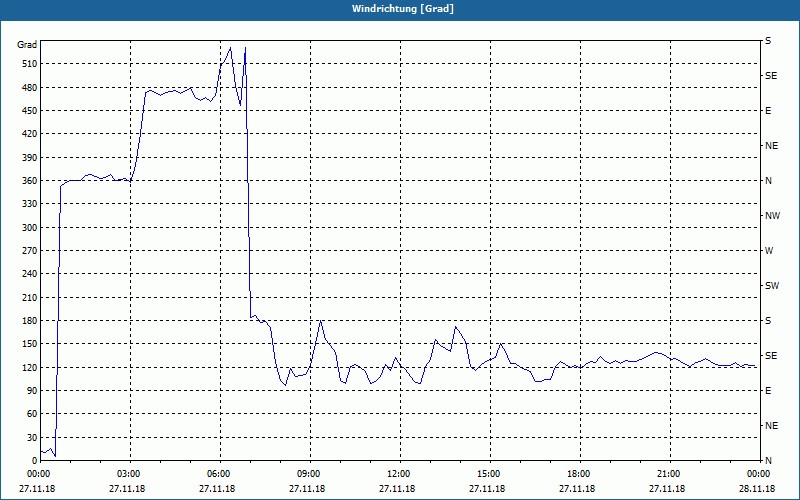
Task: Select the 390 y-axis value
Action: coord(30,158)
